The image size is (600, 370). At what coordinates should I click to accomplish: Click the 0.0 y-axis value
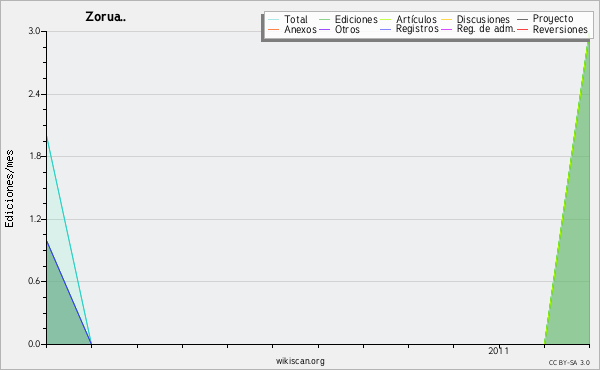pyautogui.click(x=34, y=344)
